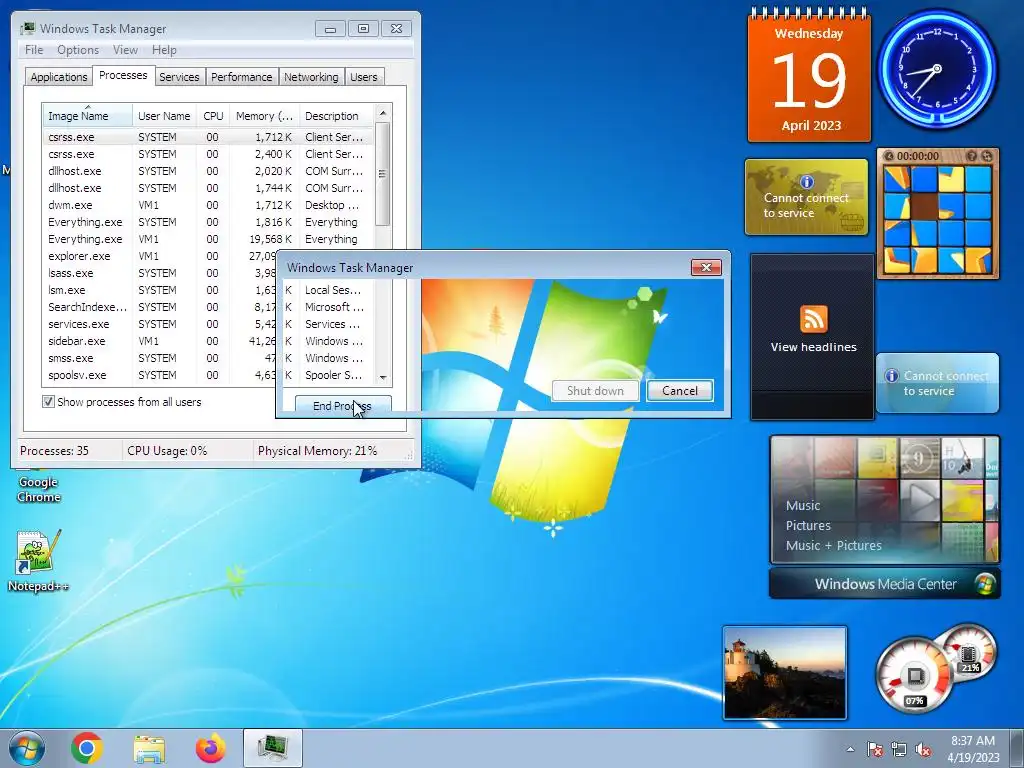Screen dimensions: 1024x768
Task: Click the process list scrollbar thumb
Action: [x=383, y=174]
